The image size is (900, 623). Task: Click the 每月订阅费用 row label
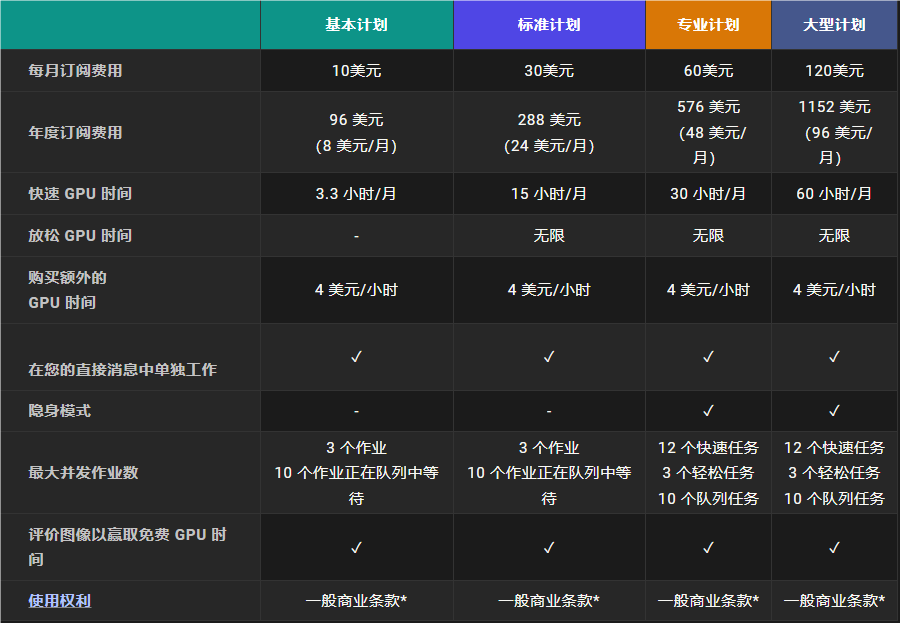click(x=75, y=71)
